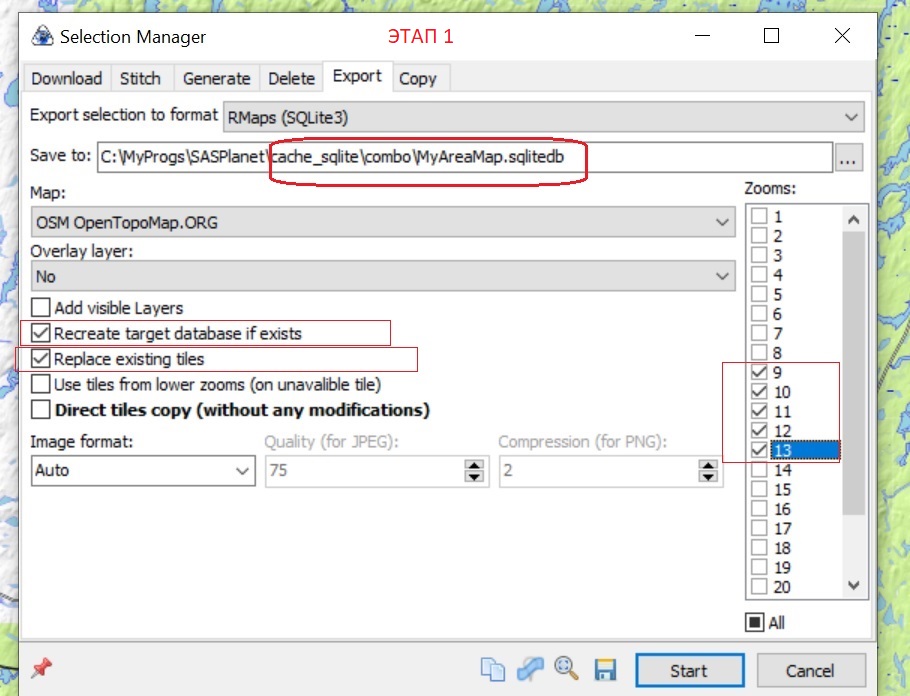Click the Zooms list vertical scrollbar
Viewport: 910px width, 696px height.
click(852, 400)
